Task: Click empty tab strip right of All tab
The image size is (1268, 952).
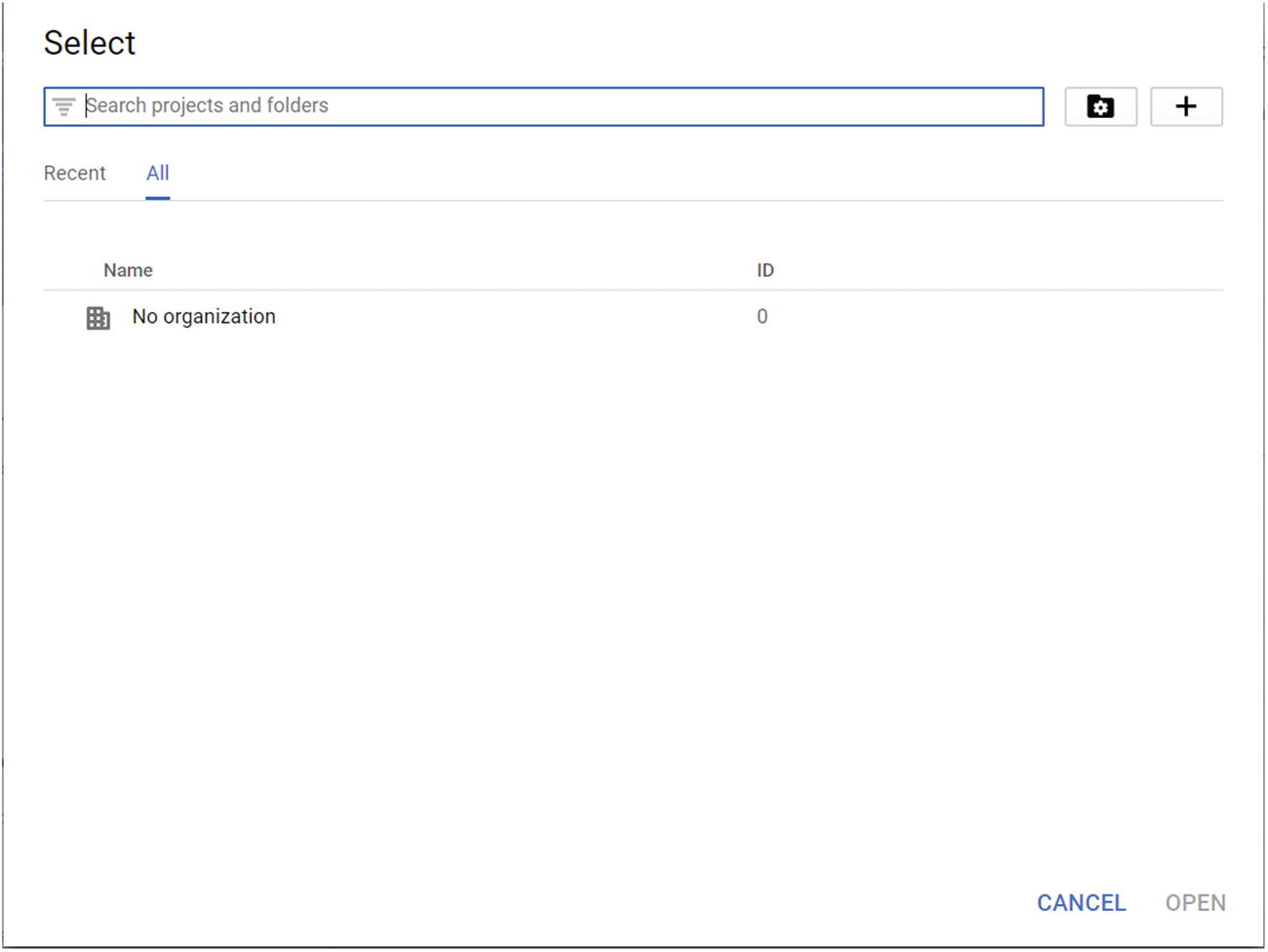Action: pyautogui.click(x=683, y=174)
